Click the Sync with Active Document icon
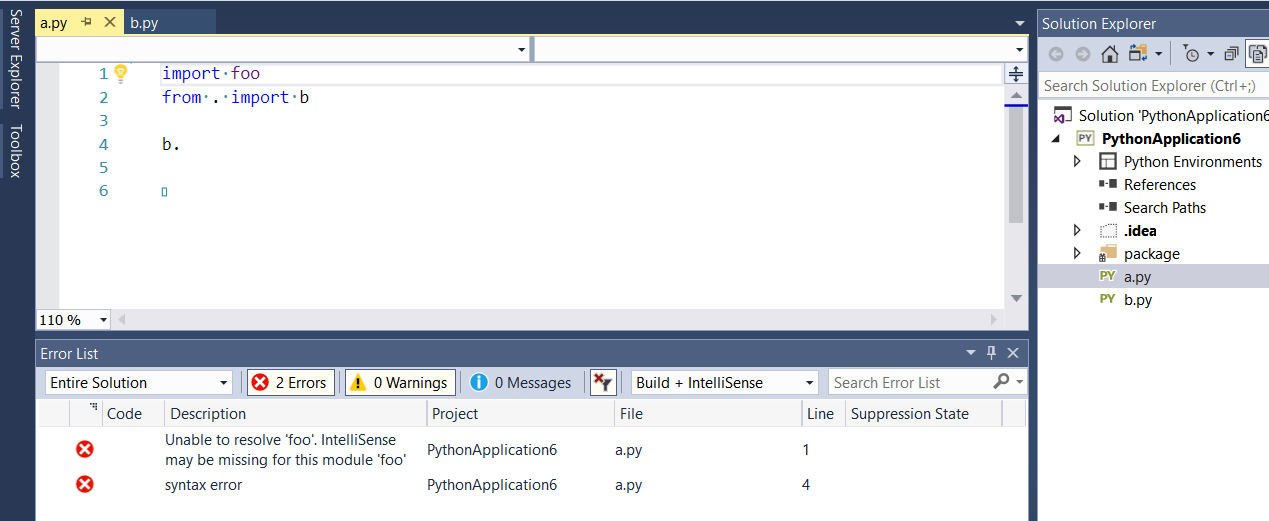 point(1138,53)
